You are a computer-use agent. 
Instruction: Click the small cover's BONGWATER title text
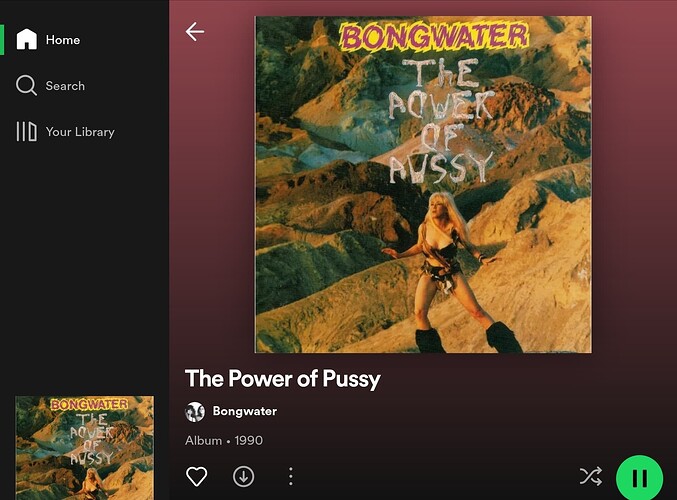point(89,405)
